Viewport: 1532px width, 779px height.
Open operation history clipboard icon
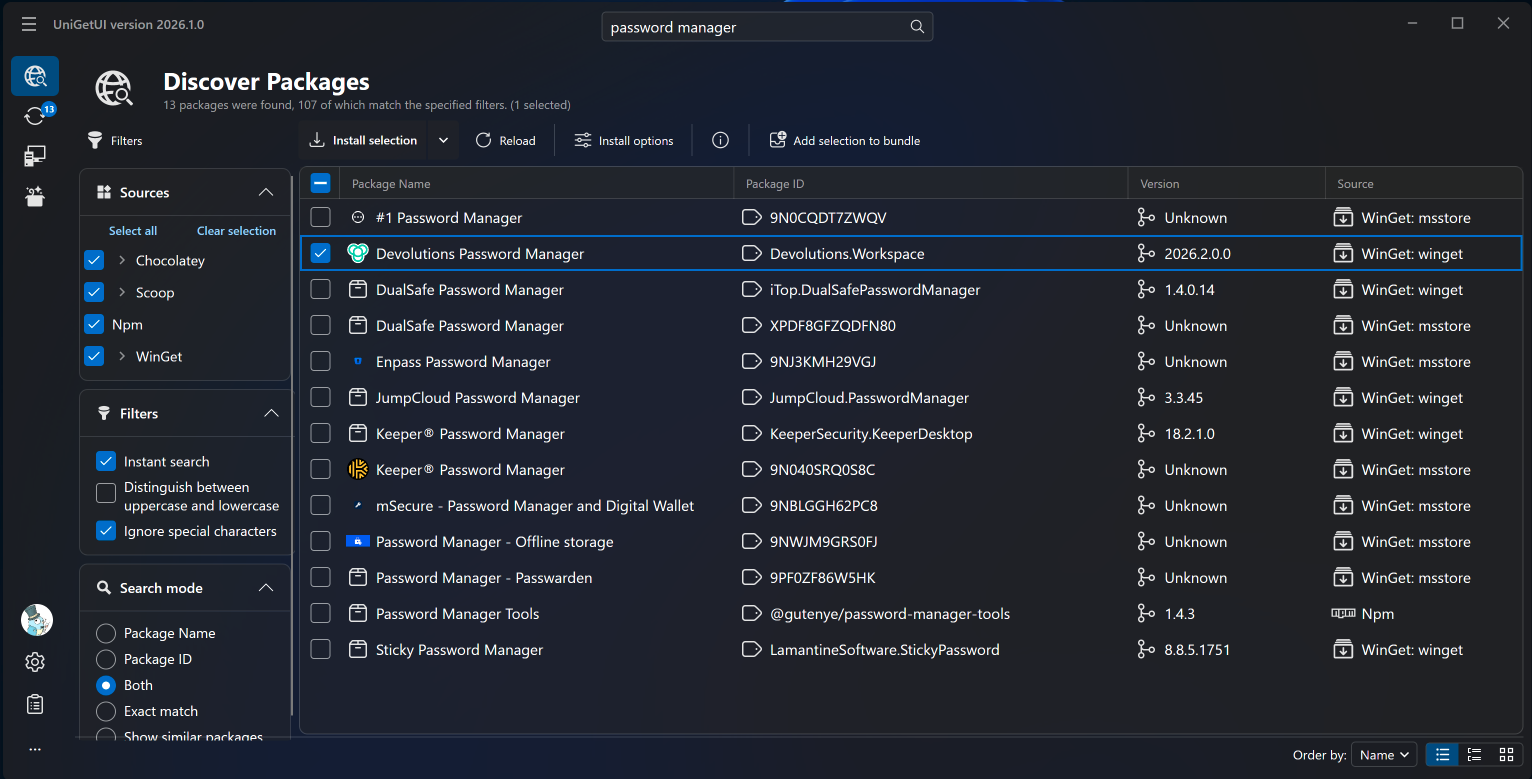point(35,704)
